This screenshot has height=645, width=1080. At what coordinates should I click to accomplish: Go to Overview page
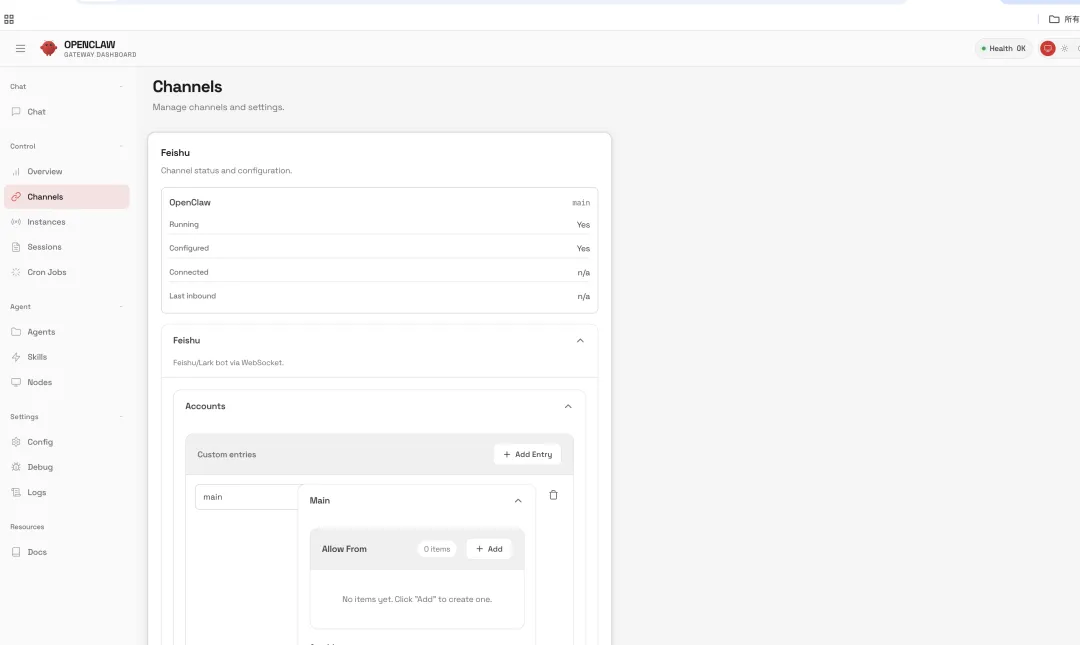click(x=67, y=172)
